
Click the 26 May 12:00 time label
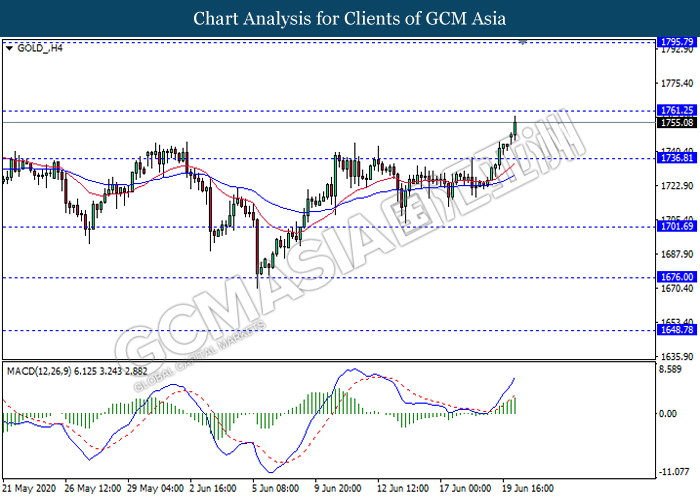pos(92,488)
